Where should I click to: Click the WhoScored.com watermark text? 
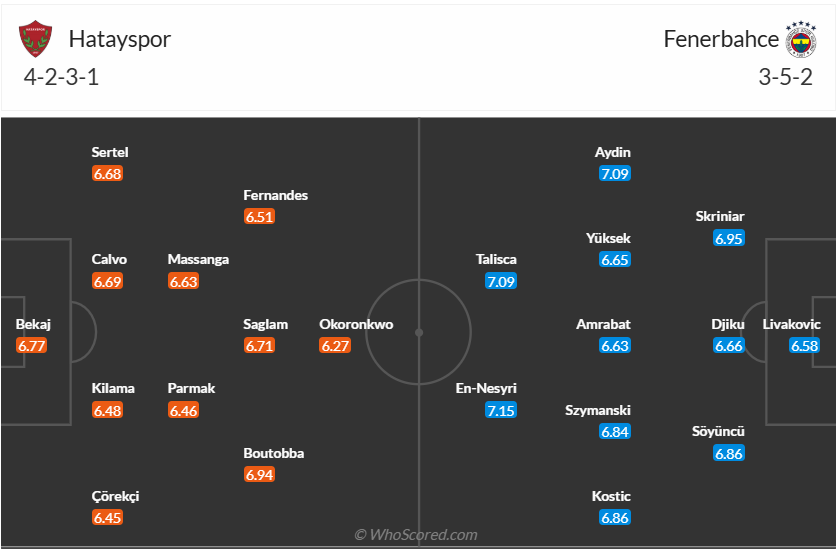click(x=415, y=535)
